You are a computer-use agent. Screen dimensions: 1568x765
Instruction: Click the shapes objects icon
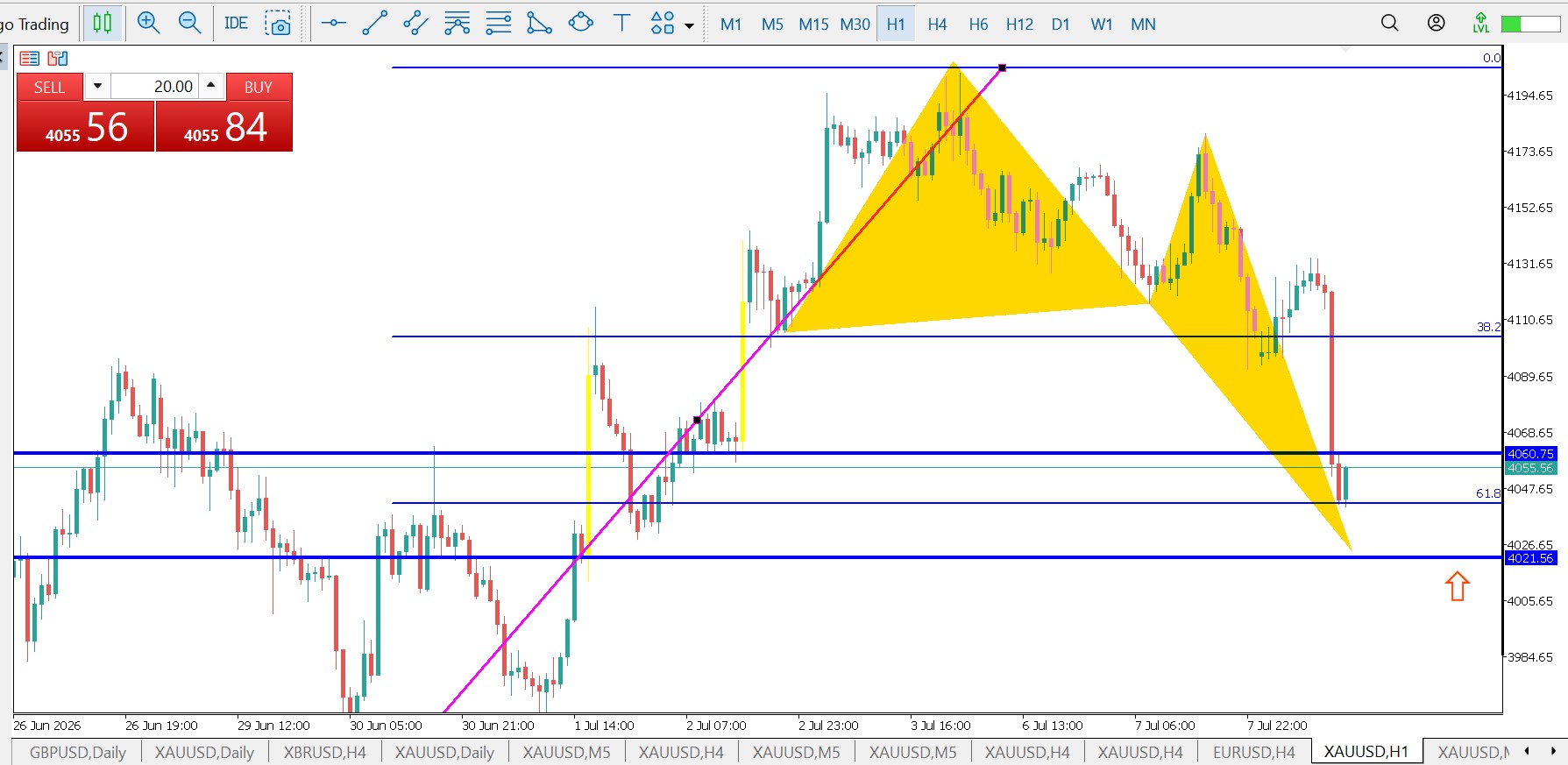(663, 24)
